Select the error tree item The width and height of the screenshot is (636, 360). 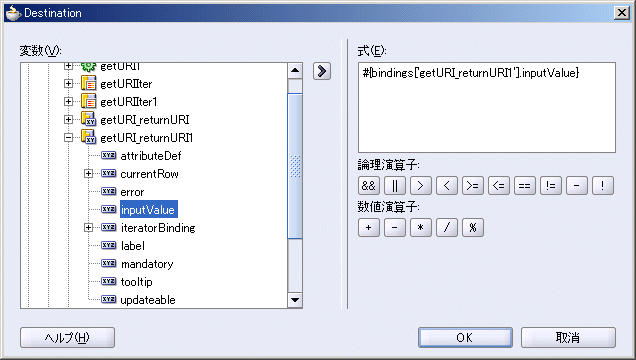point(132,192)
